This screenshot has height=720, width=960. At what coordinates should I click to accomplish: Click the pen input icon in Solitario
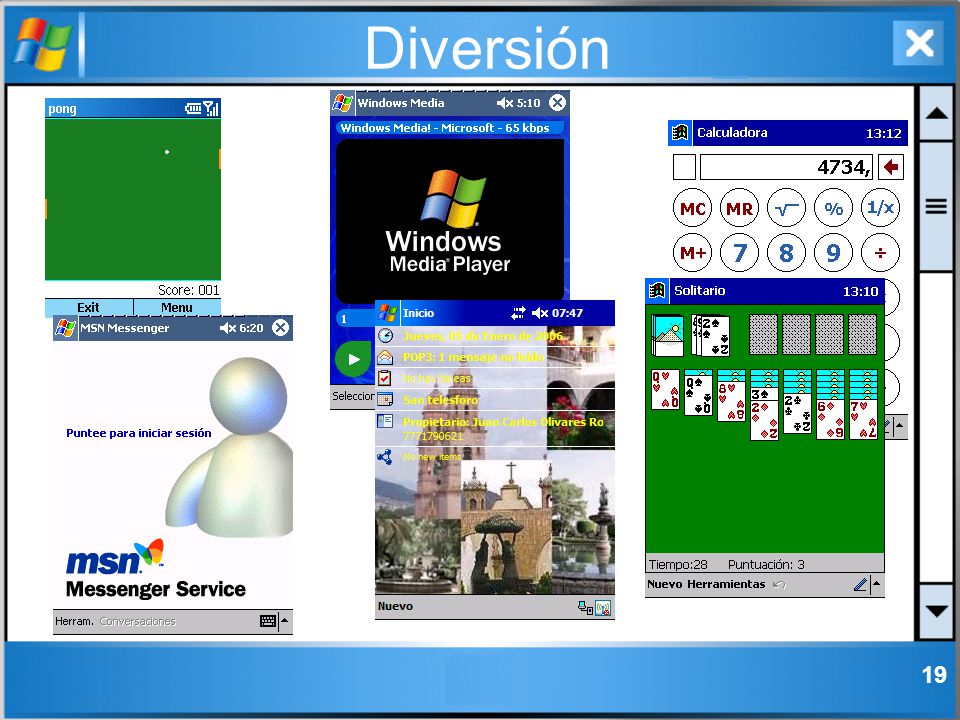click(x=860, y=584)
